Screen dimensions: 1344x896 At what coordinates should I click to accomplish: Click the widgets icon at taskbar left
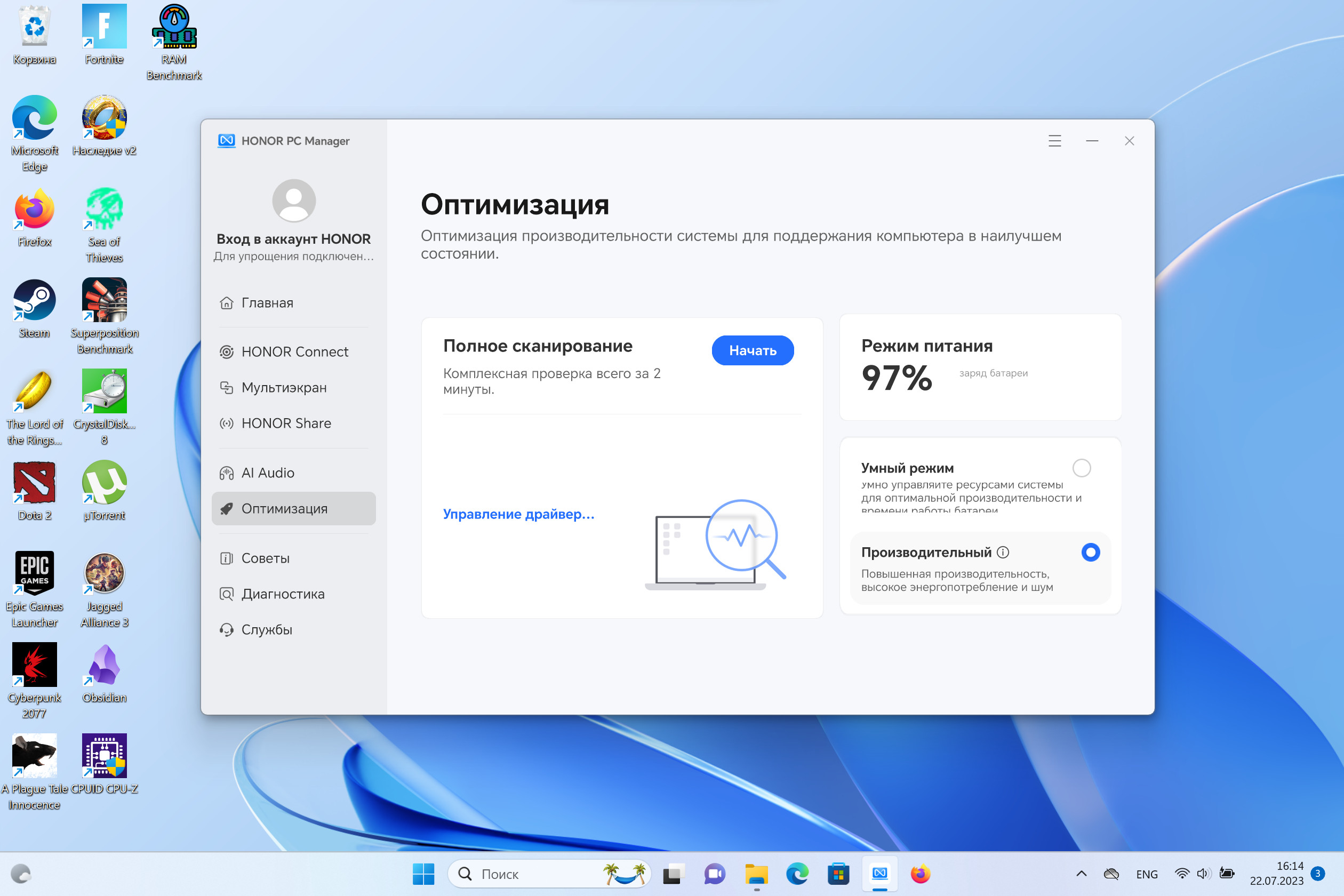click(x=21, y=874)
